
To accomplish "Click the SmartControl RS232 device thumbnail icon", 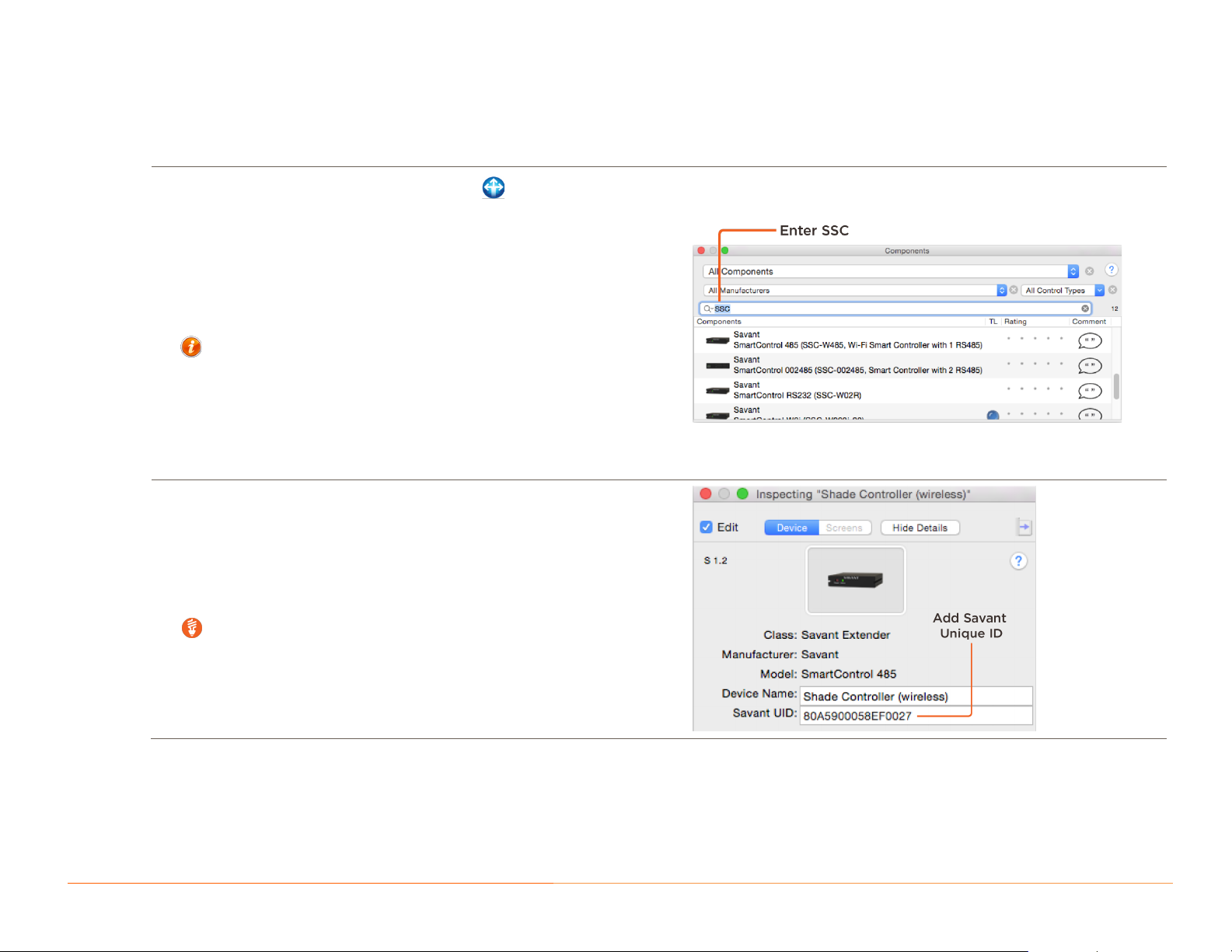I will (x=717, y=390).
